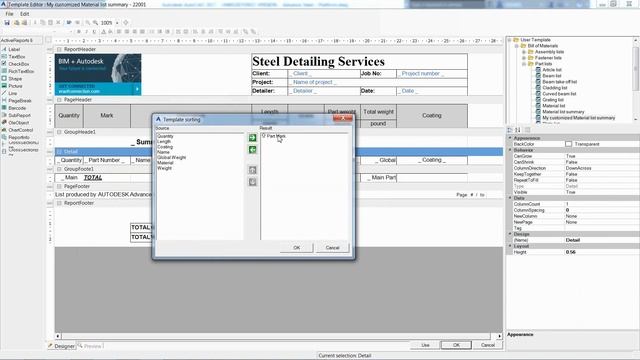Open the 100% zoom level dropdown
640x360 pixels.
(117, 23)
